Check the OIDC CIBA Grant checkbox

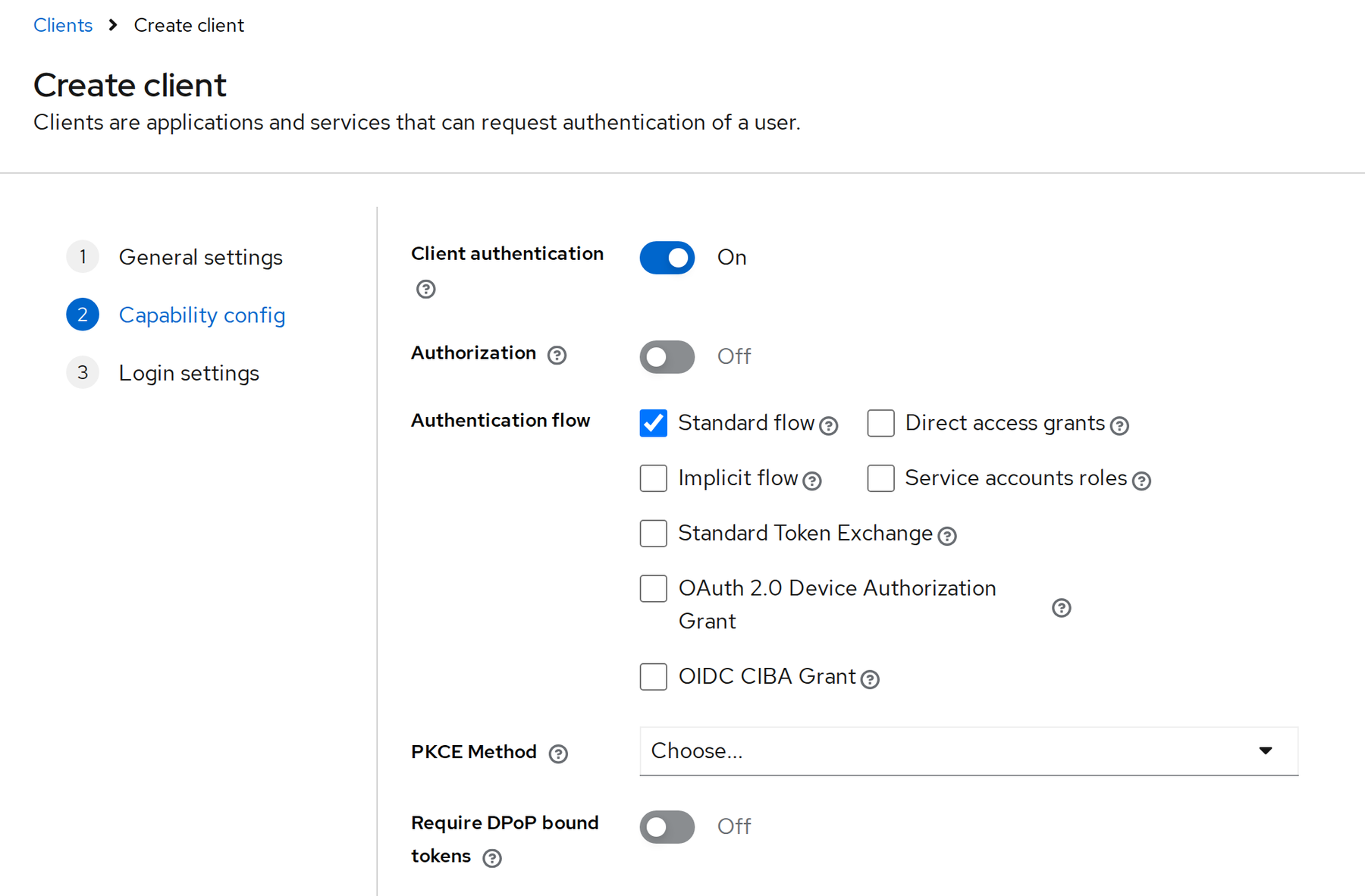pos(654,676)
